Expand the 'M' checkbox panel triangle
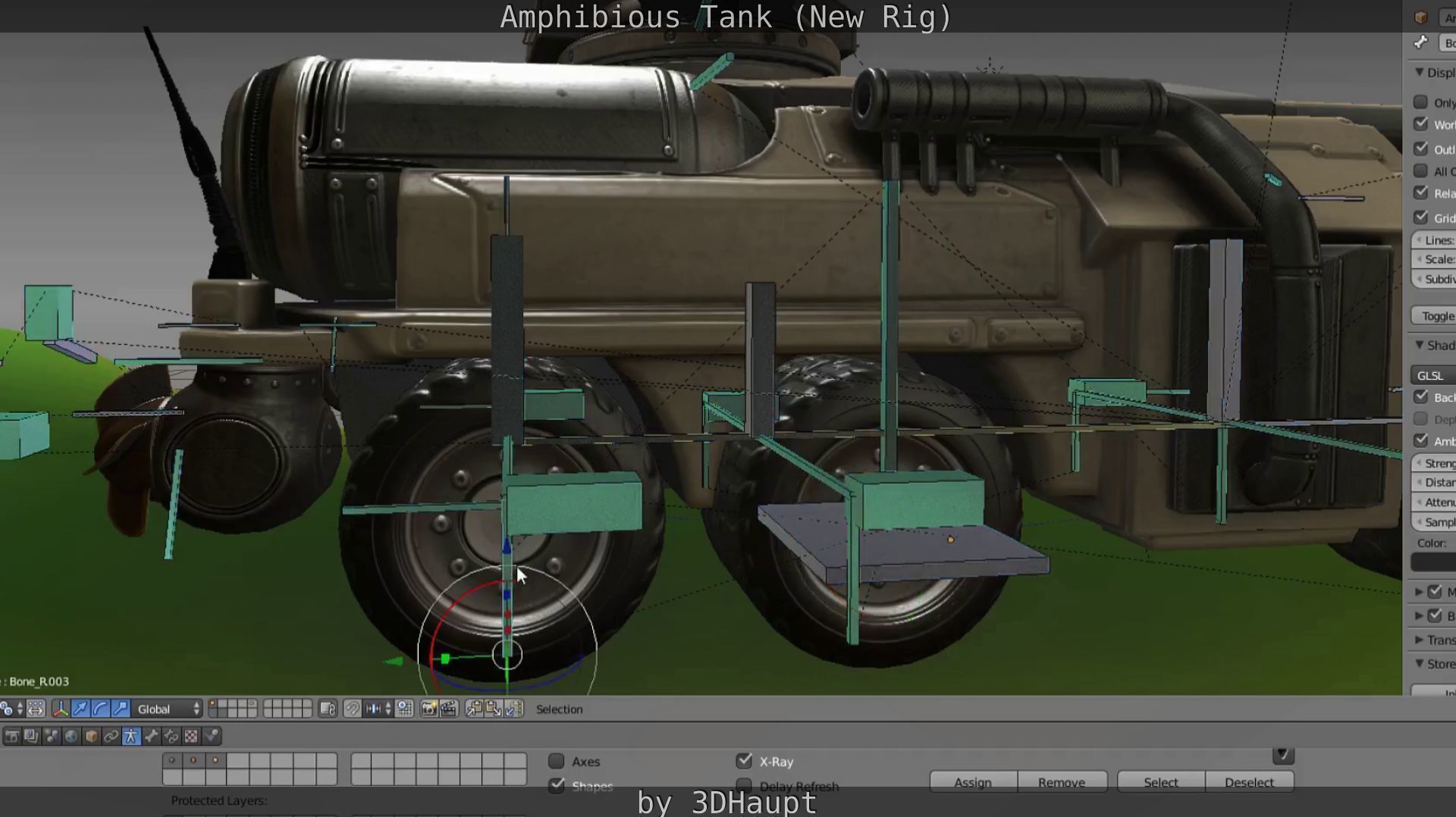Viewport: 1456px width, 817px height. click(x=1418, y=592)
